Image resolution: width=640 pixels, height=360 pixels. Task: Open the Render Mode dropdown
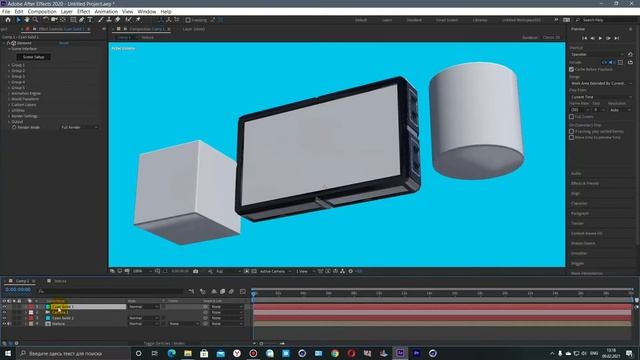point(79,127)
